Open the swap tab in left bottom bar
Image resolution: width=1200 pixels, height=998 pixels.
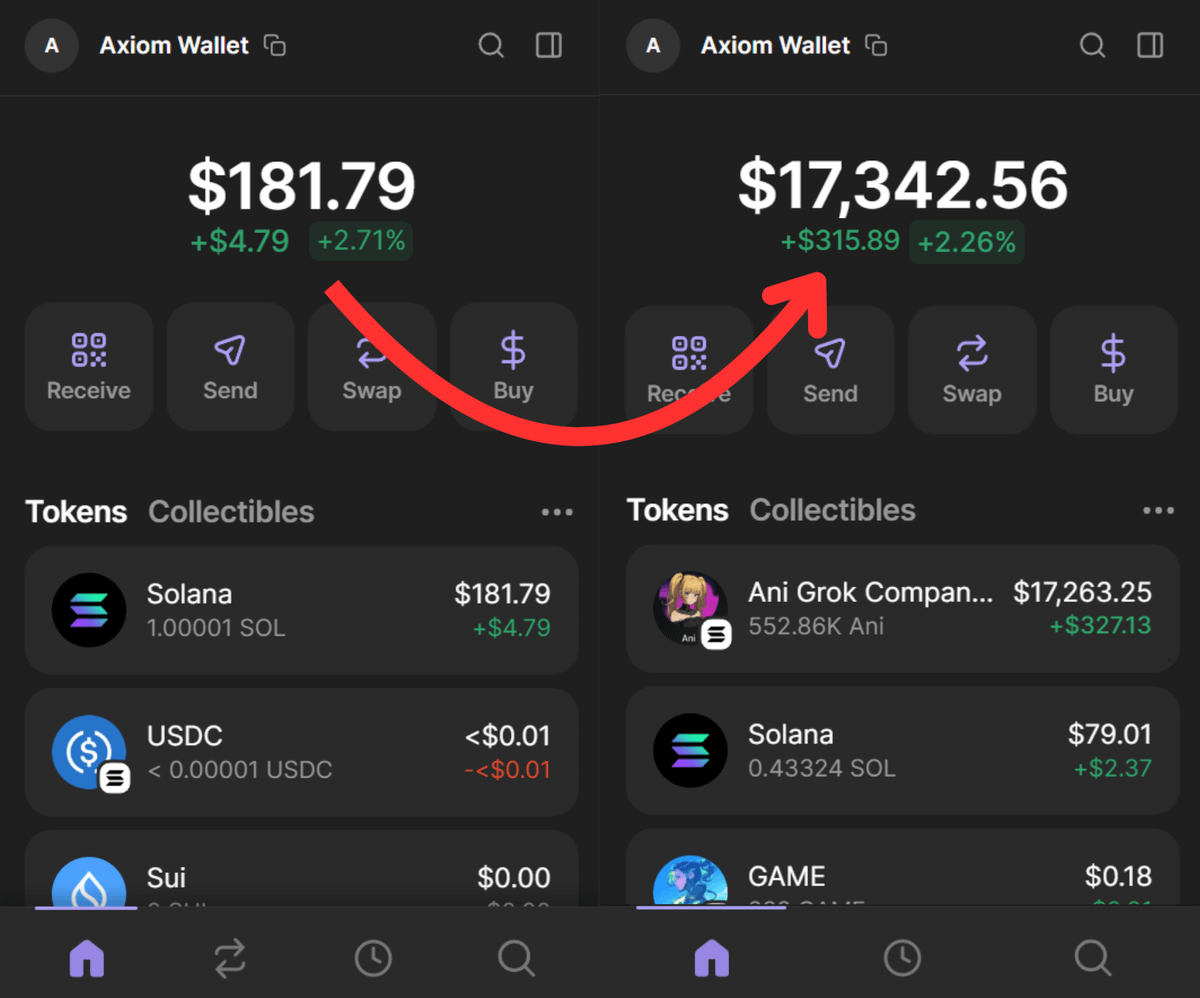[x=230, y=959]
